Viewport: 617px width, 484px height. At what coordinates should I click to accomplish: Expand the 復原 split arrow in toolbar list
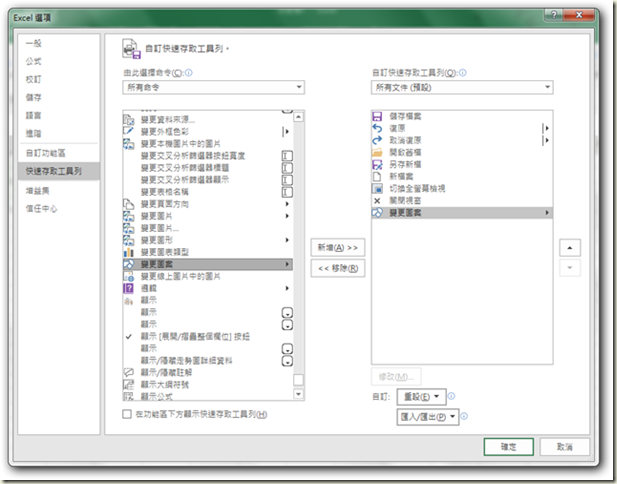[x=546, y=128]
